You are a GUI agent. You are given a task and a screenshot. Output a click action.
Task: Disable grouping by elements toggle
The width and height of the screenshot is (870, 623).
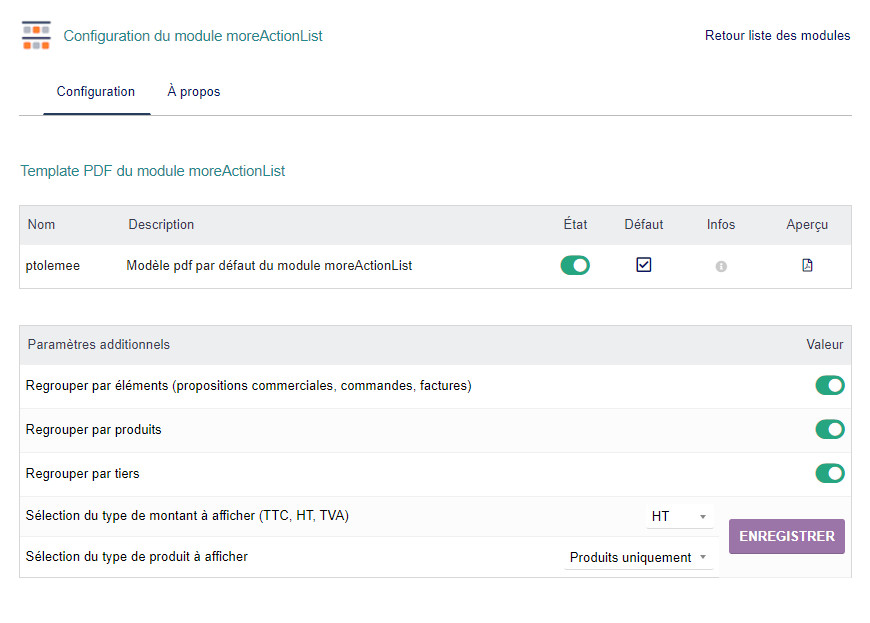(x=830, y=386)
